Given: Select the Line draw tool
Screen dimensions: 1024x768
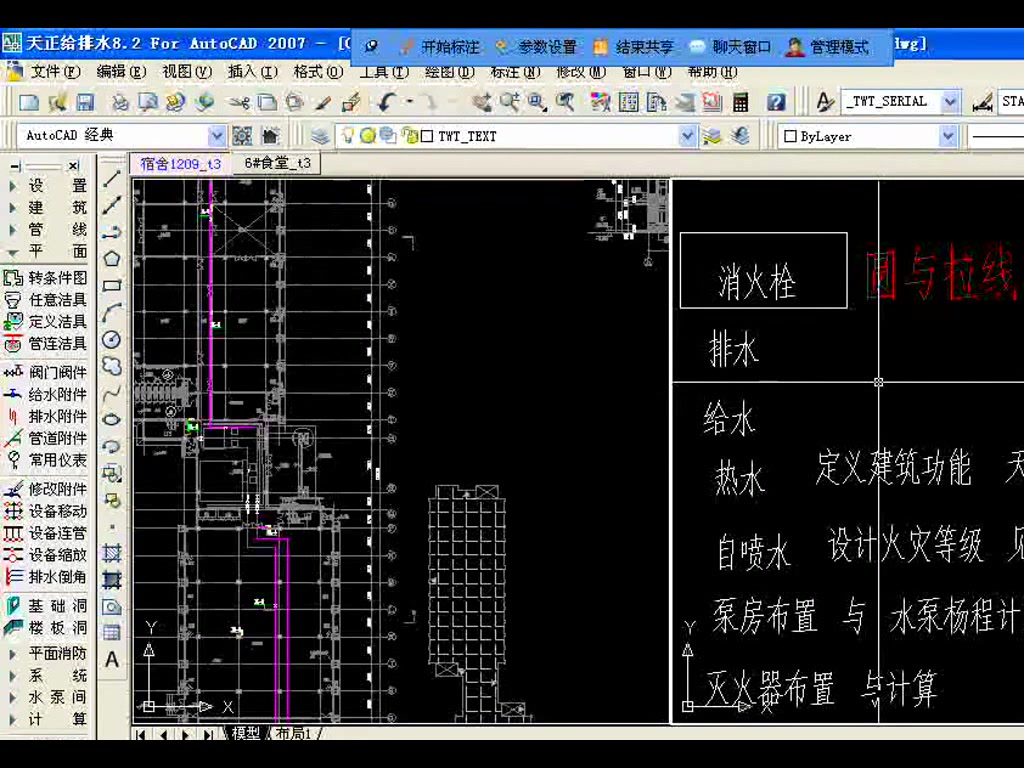Looking at the screenshot, I should 112,178.
